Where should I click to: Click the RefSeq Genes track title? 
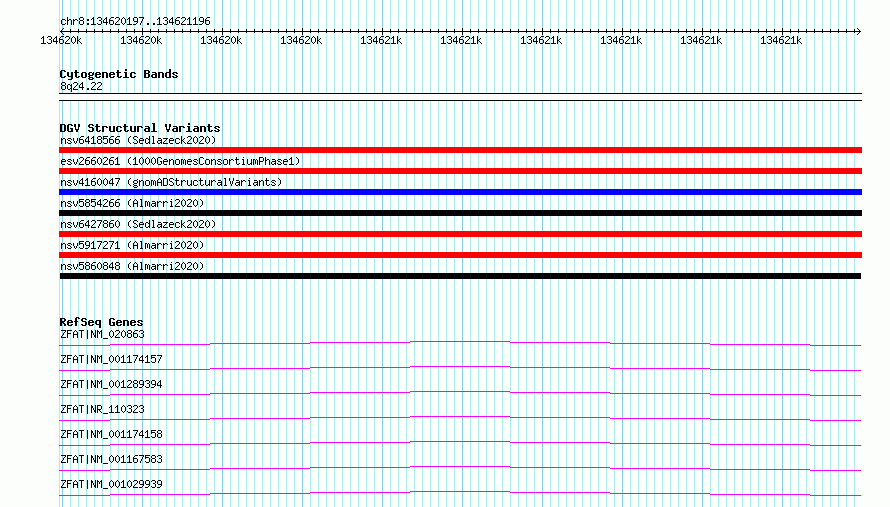click(101, 322)
